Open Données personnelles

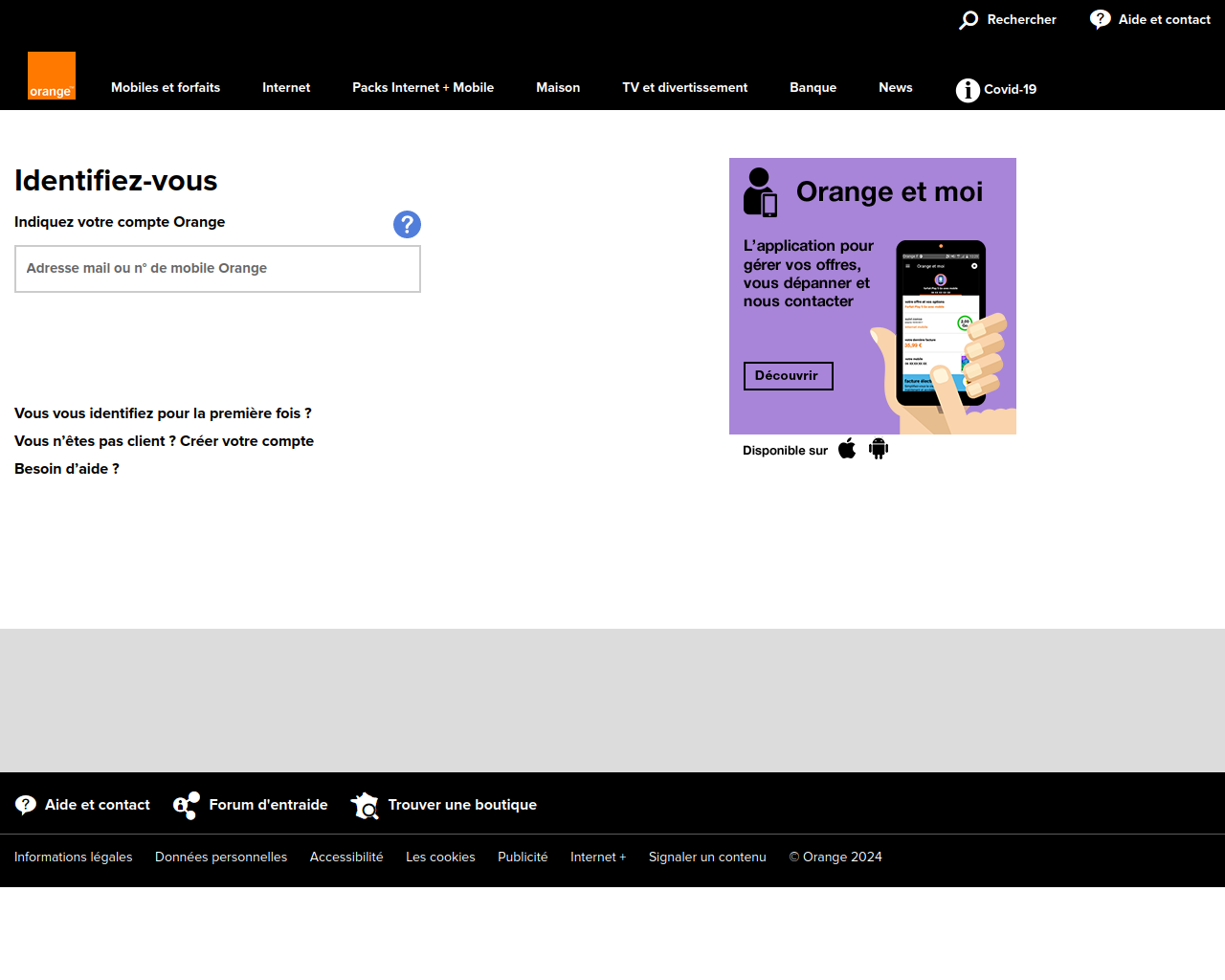point(221,857)
